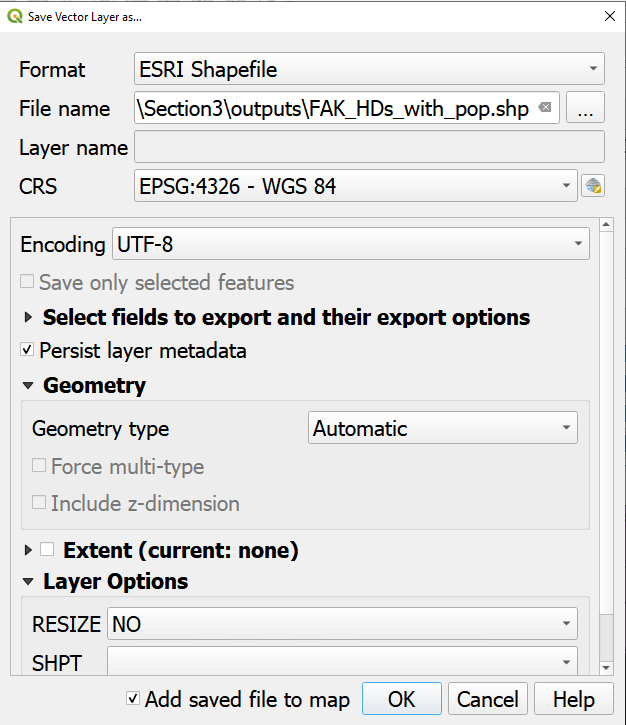Click the QGIS logo in title bar

[x=15, y=17]
